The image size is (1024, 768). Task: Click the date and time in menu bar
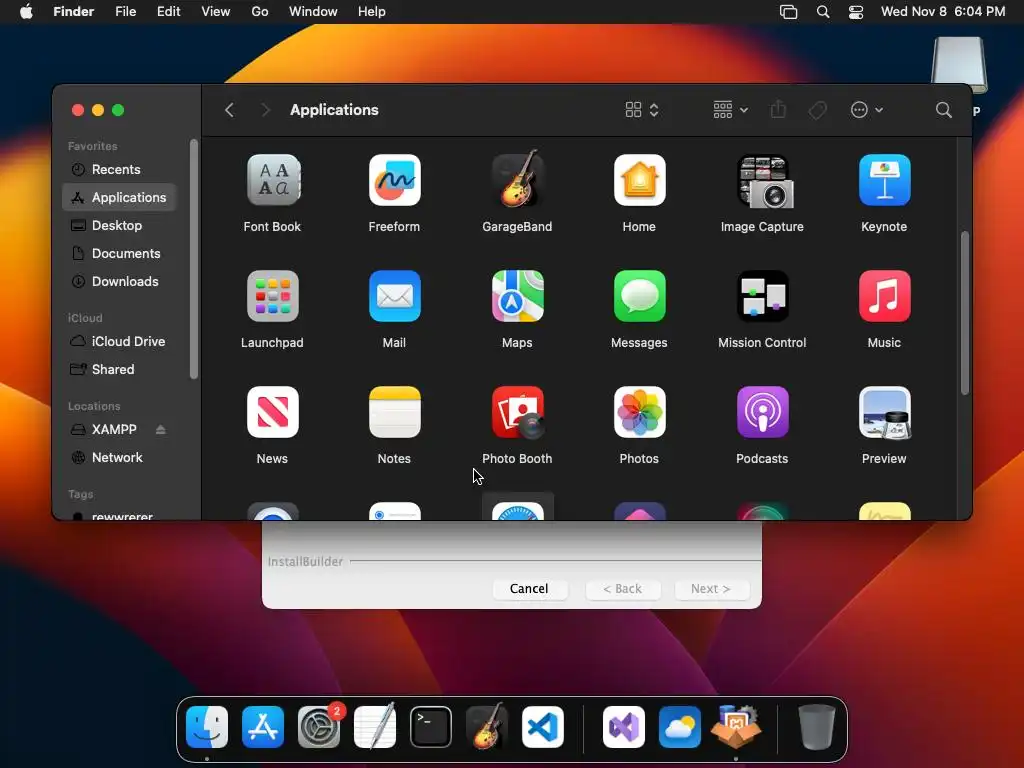(x=942, y=12)
